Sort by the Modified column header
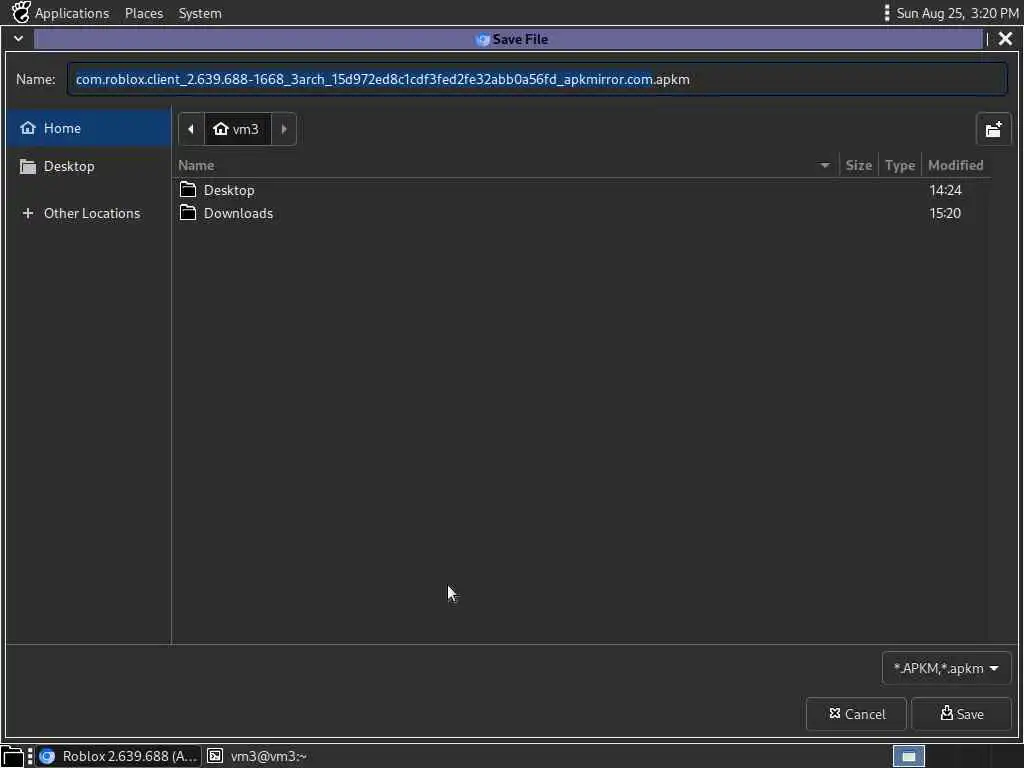The height and width of the screenshot is (768, 1024). tap(955, 165)
